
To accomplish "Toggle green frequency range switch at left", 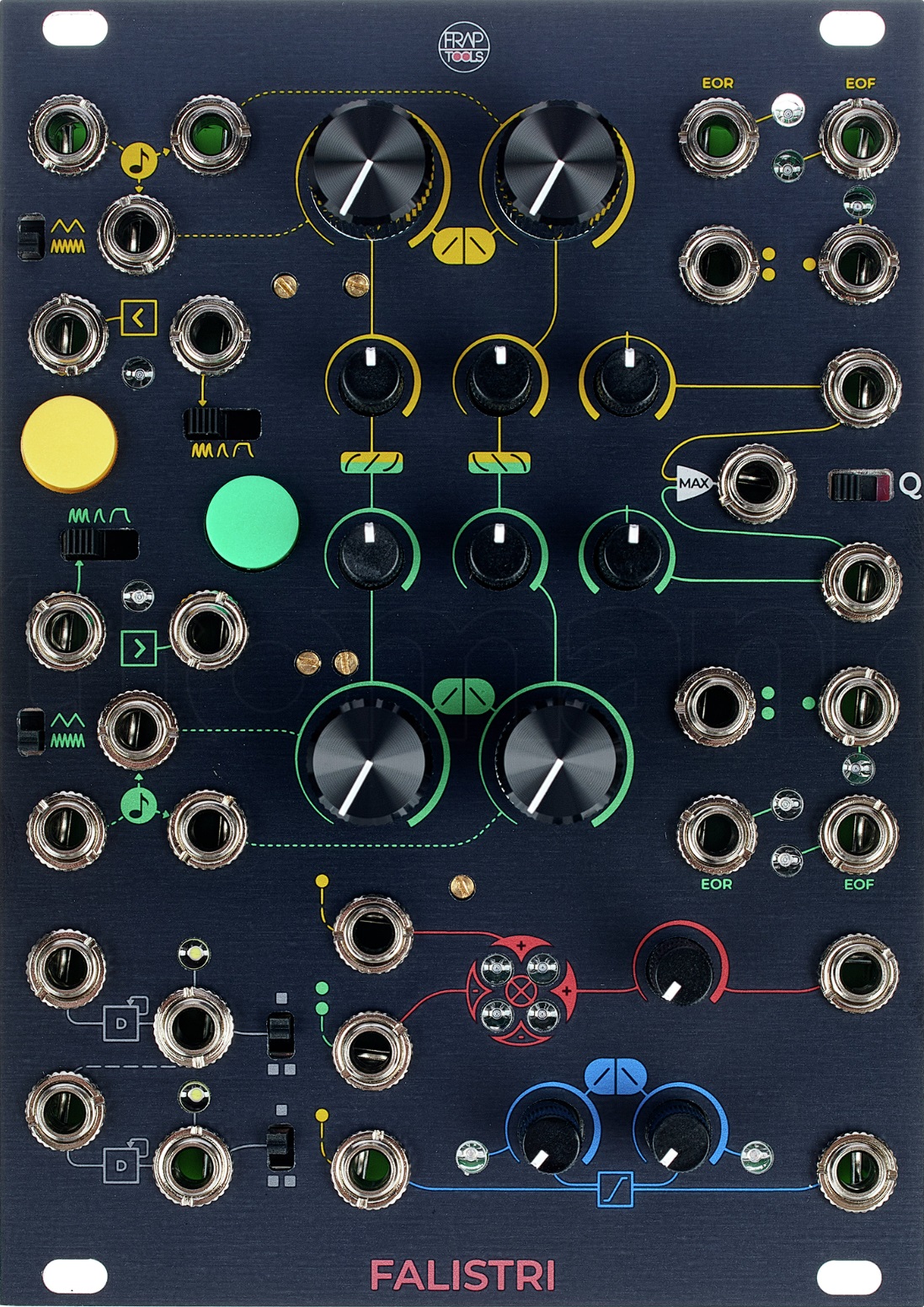I will [x=30, y=731].
